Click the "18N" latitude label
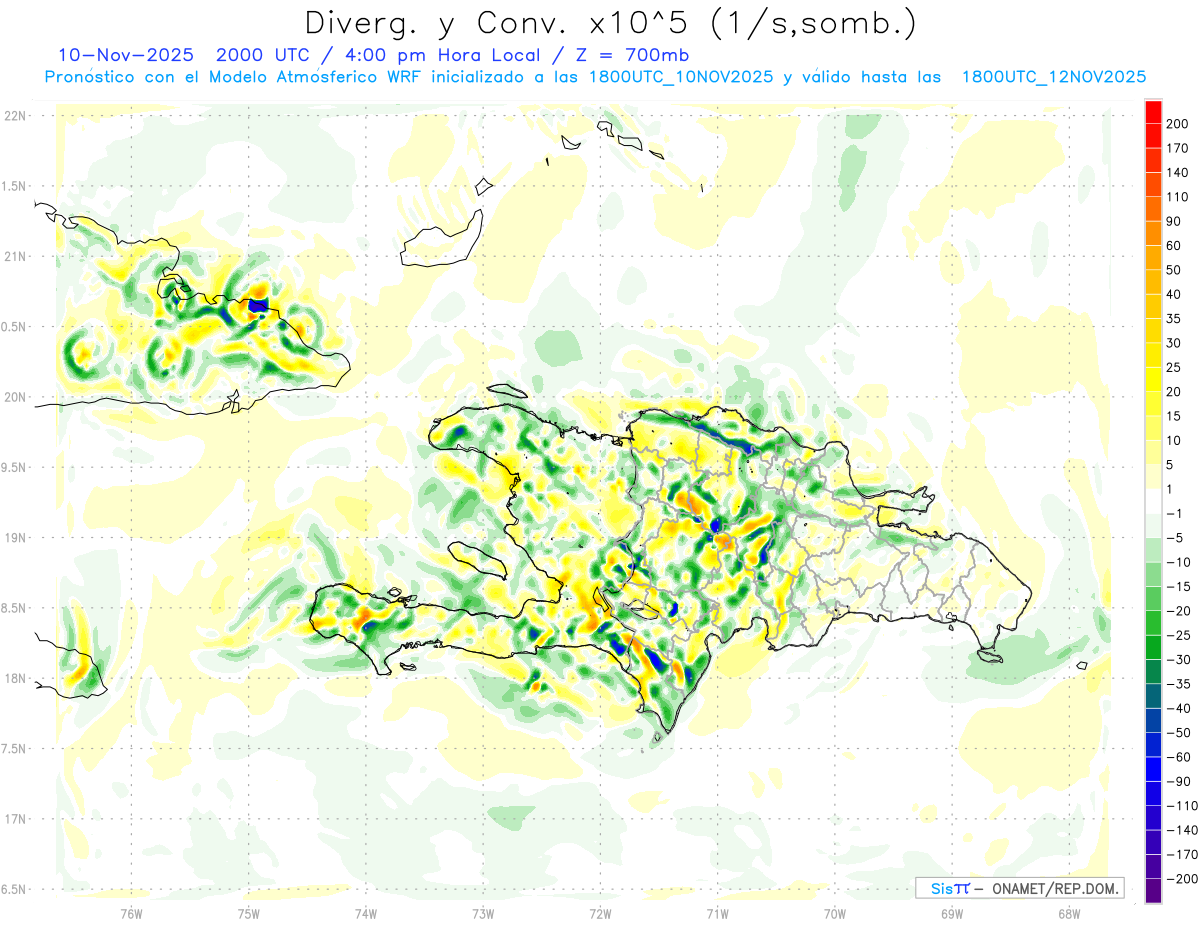 [x=15, y=678]
